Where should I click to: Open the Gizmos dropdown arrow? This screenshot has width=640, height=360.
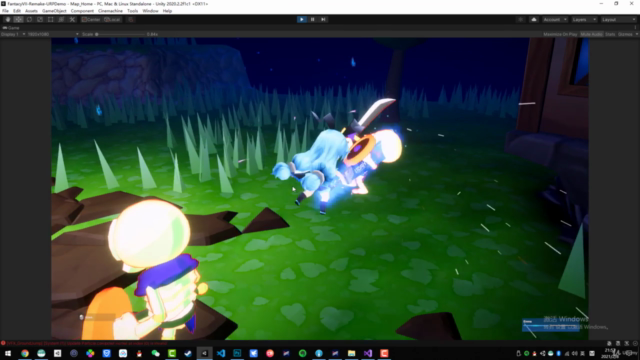tap(636, 34)
